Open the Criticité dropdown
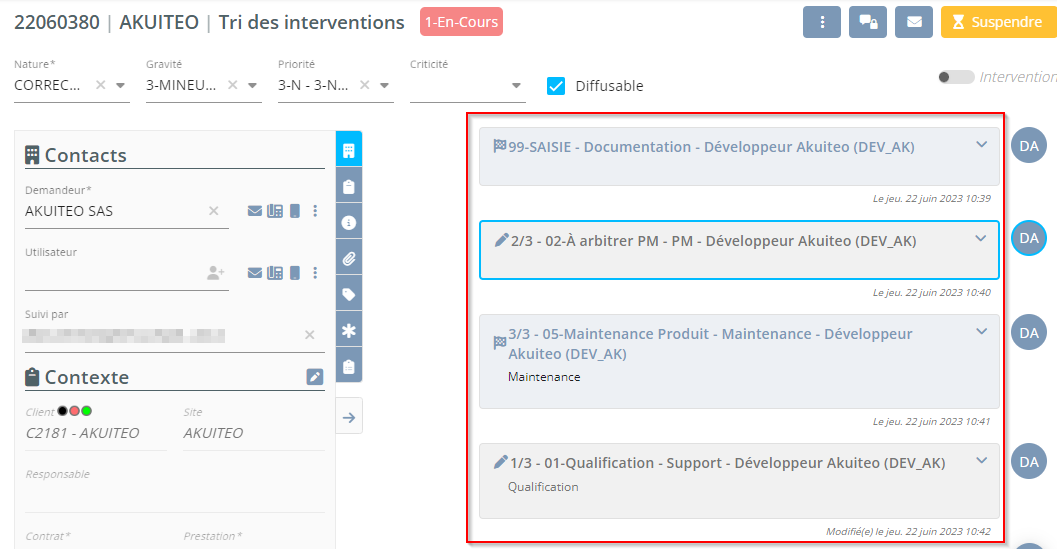 tap(516, 86)
